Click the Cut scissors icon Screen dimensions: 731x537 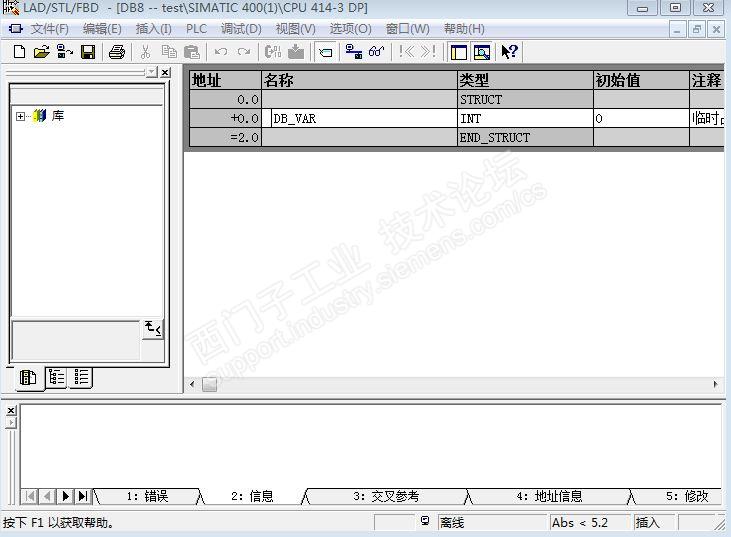pos(145,52)
